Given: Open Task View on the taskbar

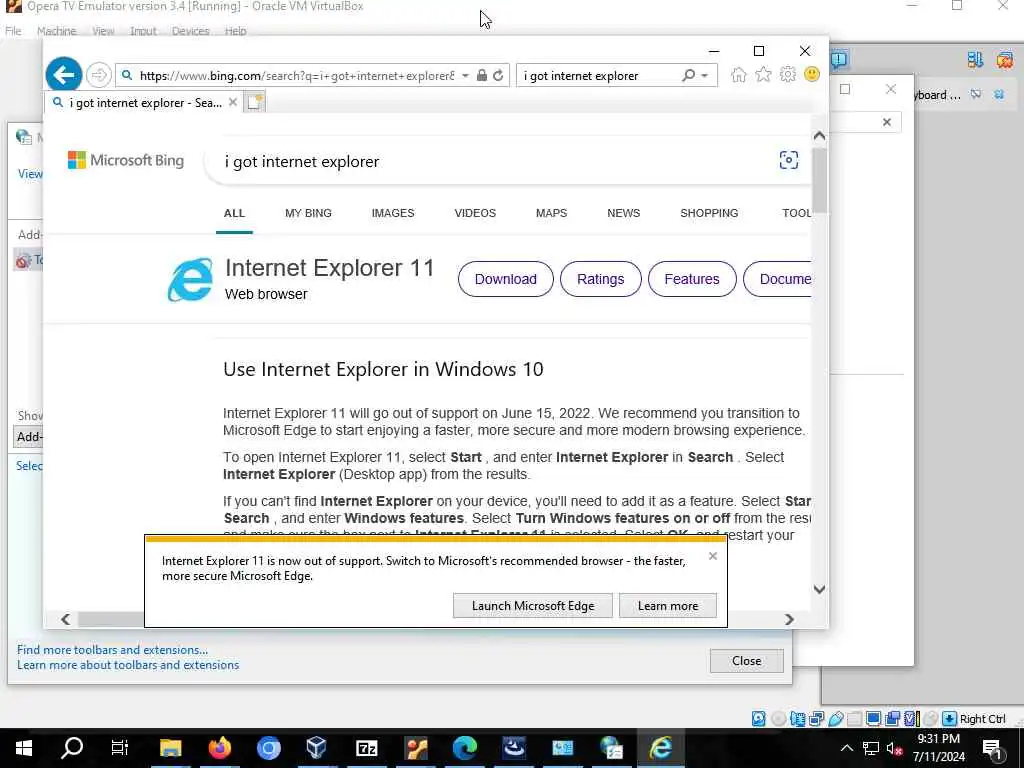Looking at the screenshot, I should [120, 748].
